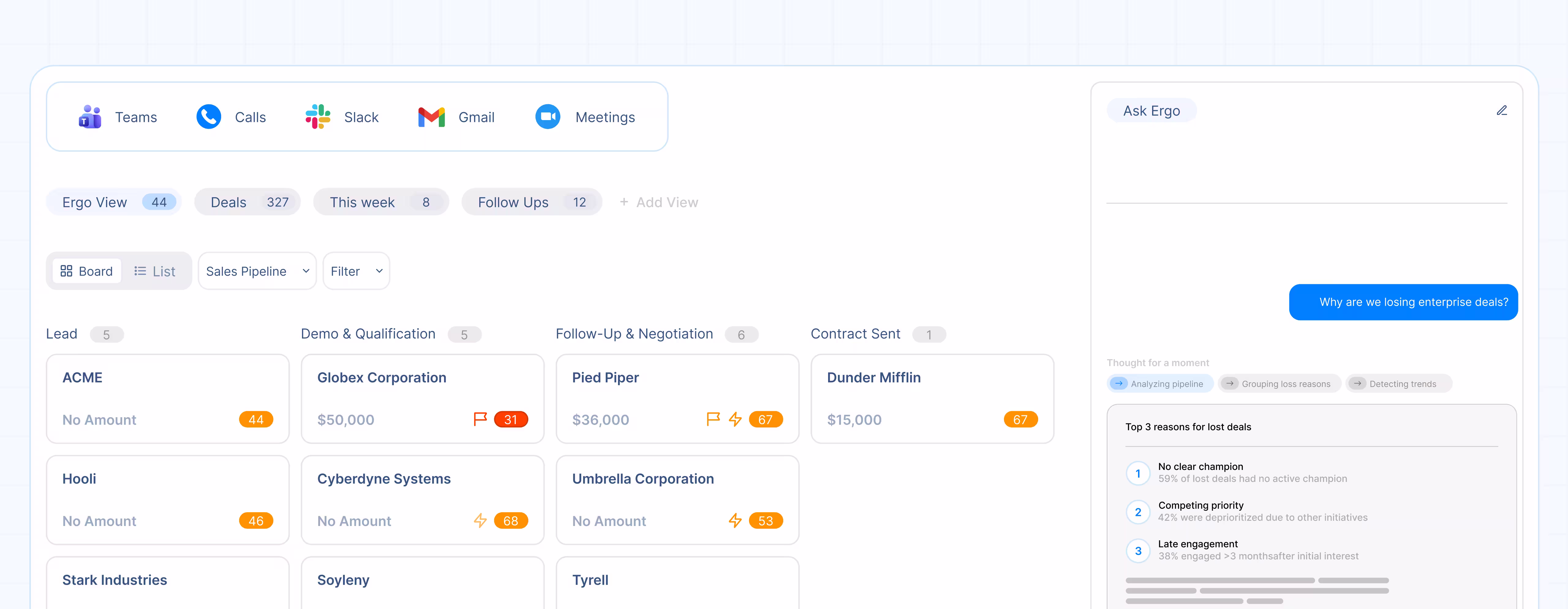Click the blue Calls phone icon
Image resolution: width=1568 pixels, height=609 pixels.
point(209,117)
